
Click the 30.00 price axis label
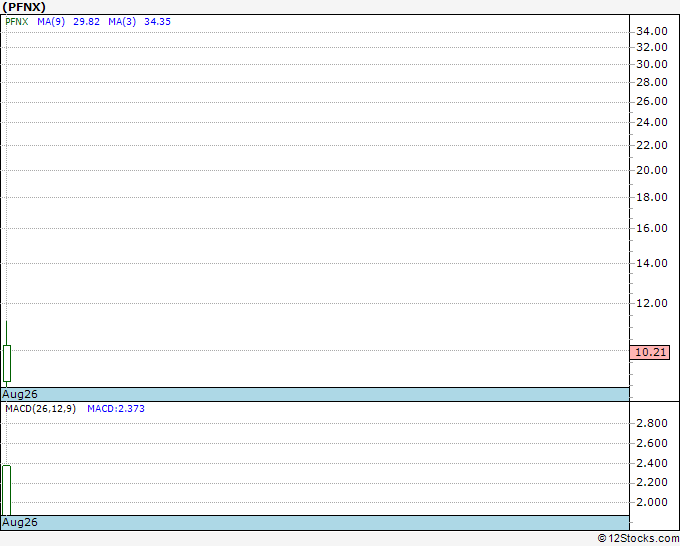(652, 64)
